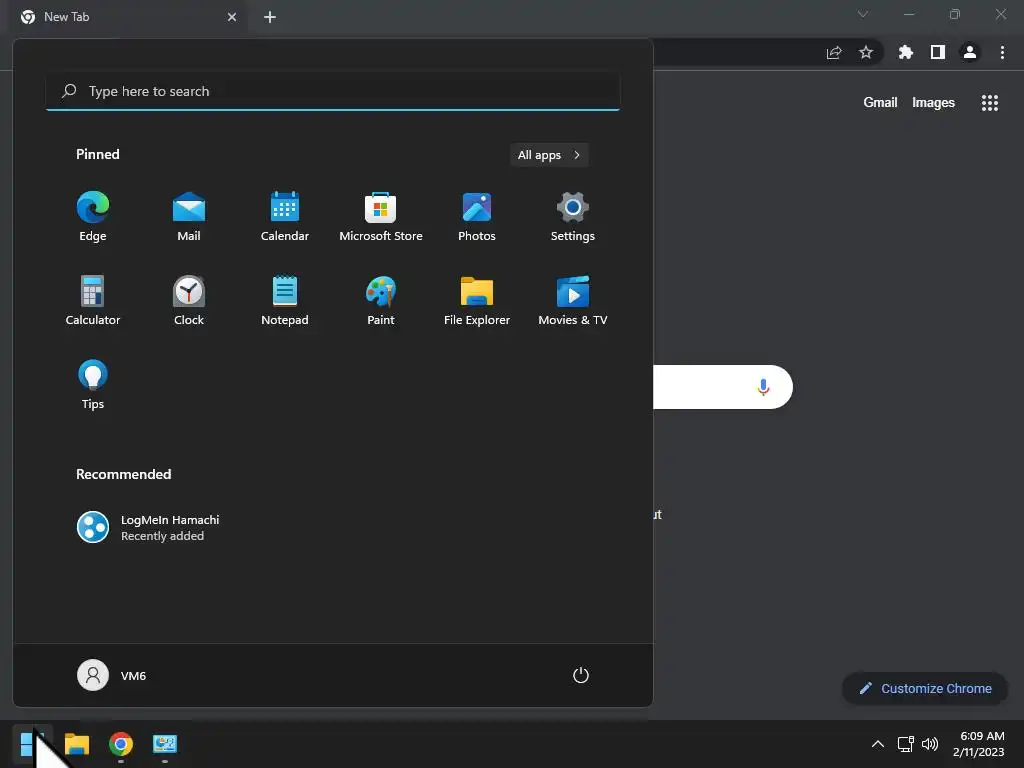
Task: Launch Notepad from pinned apps
Action: point(285,300)
